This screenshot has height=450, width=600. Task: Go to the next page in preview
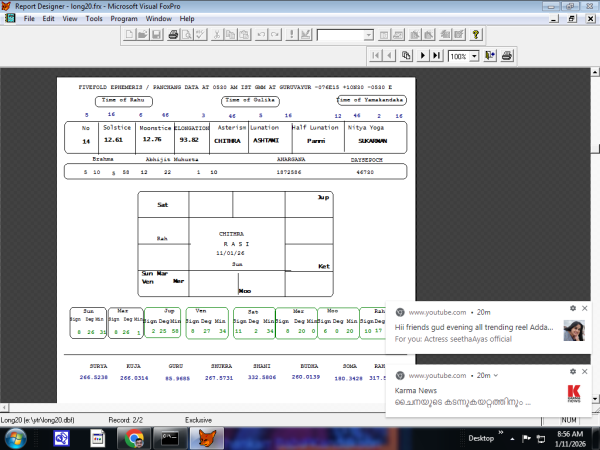pyautogui.click(x=424, y=56)
